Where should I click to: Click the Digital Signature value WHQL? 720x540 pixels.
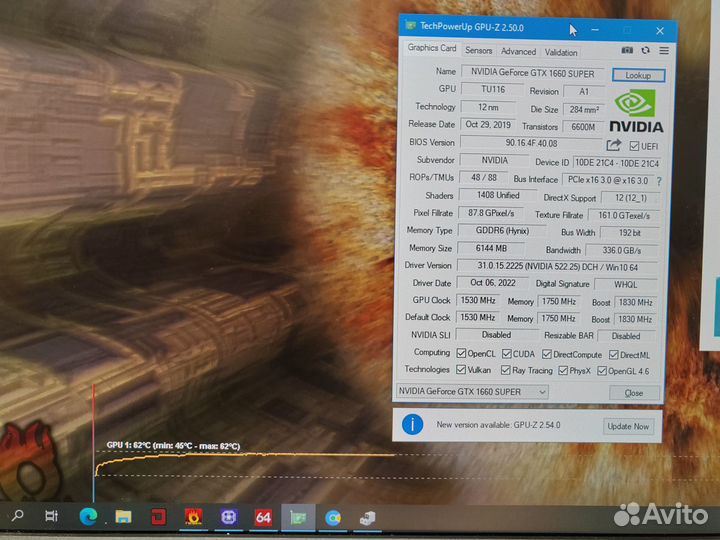tap(625, 285)
